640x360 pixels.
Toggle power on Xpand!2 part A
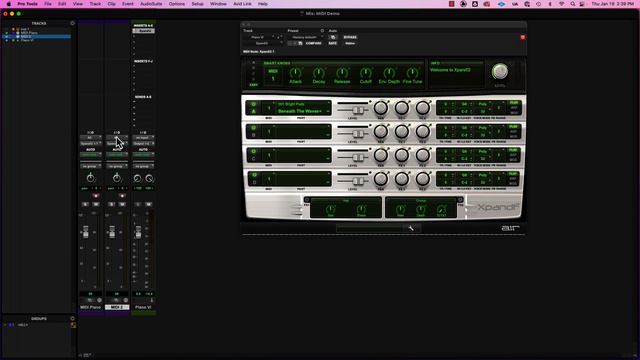tap(253, 104)
